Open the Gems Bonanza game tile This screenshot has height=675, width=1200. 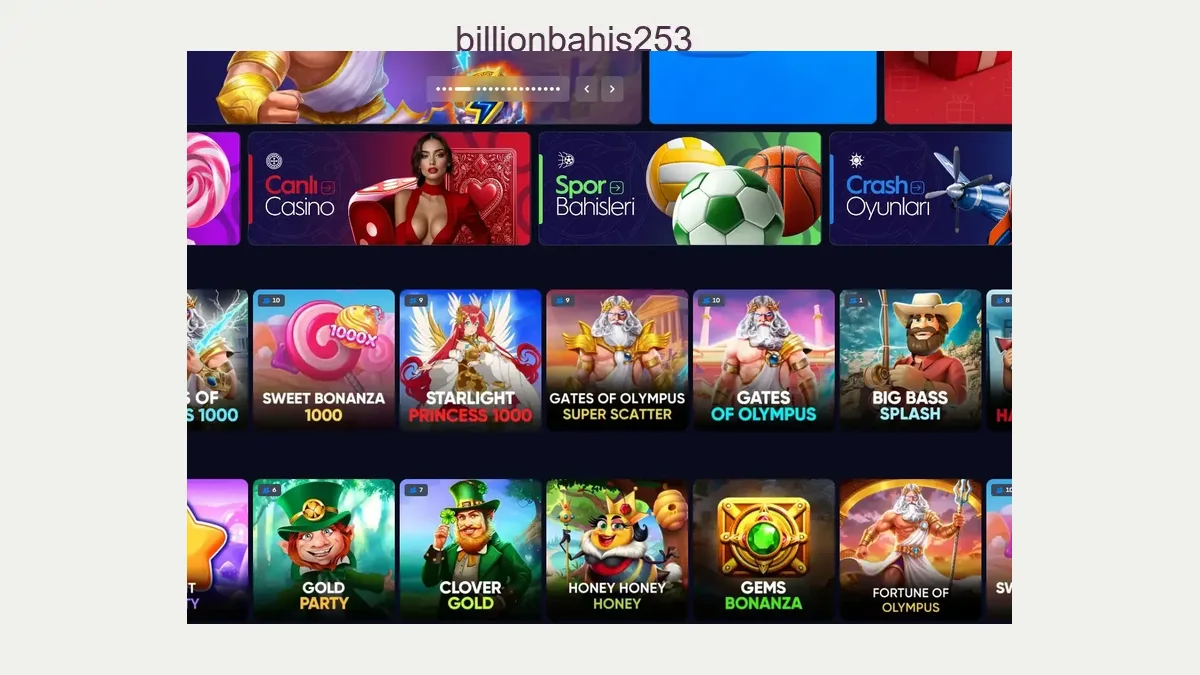coord(764,550)
